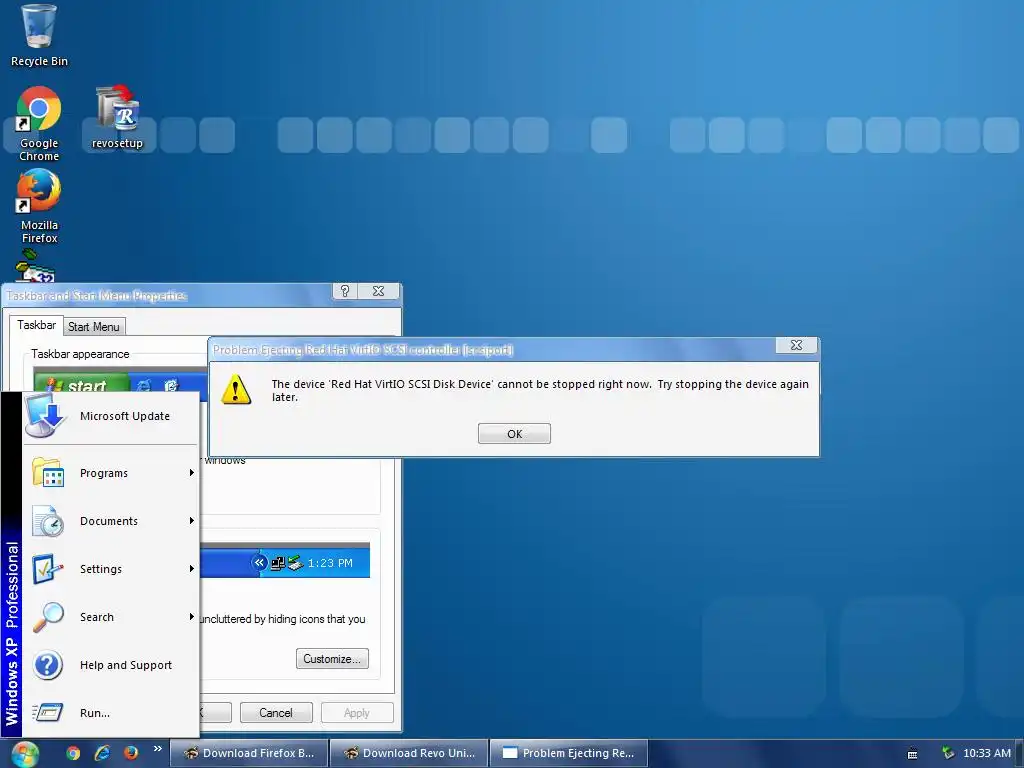Expand the Search submenu arrow
Viewport: 1024px width, 768px height.
coord(191,617)
